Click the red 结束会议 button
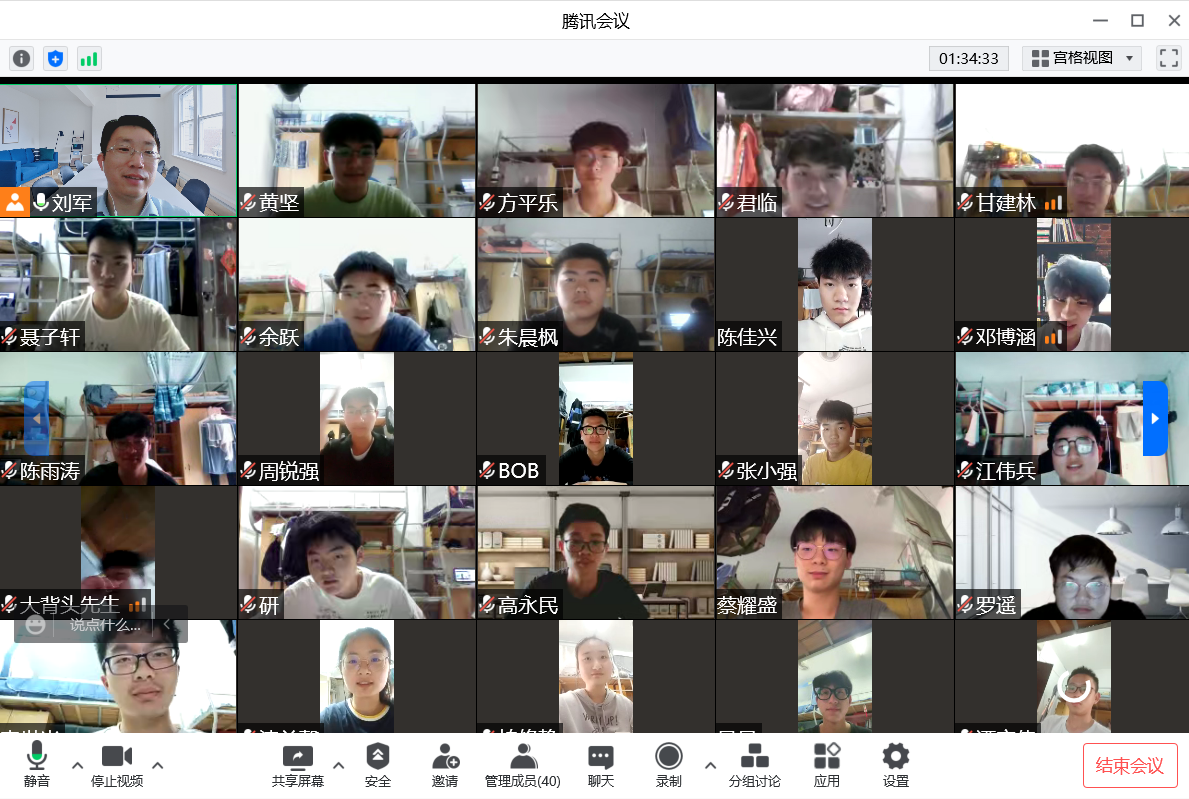The image size is (1189, 799). (1130, 766)
